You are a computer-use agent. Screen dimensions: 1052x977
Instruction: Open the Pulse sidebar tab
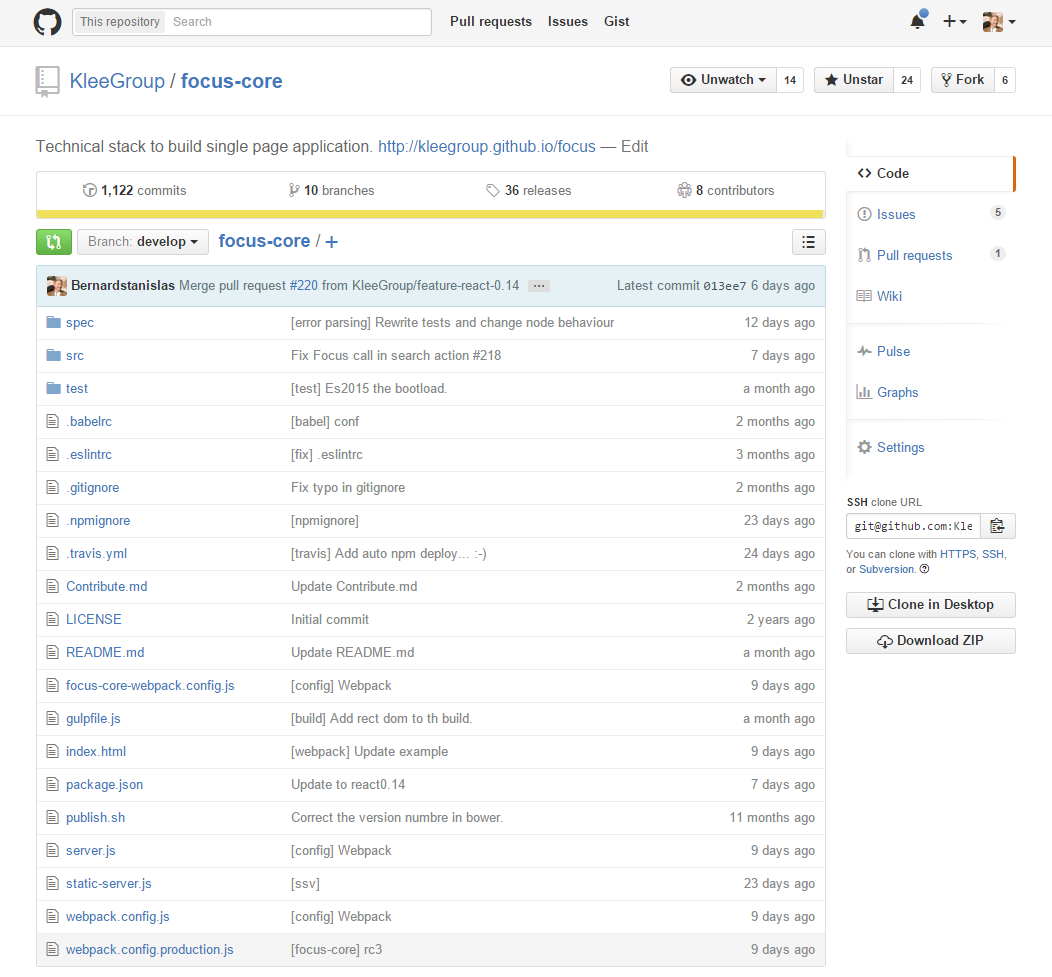pos(893,351)
